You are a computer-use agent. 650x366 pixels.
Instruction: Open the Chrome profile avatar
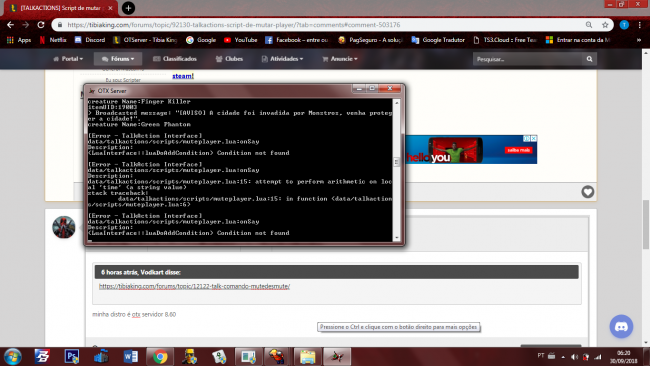(624, 25)
